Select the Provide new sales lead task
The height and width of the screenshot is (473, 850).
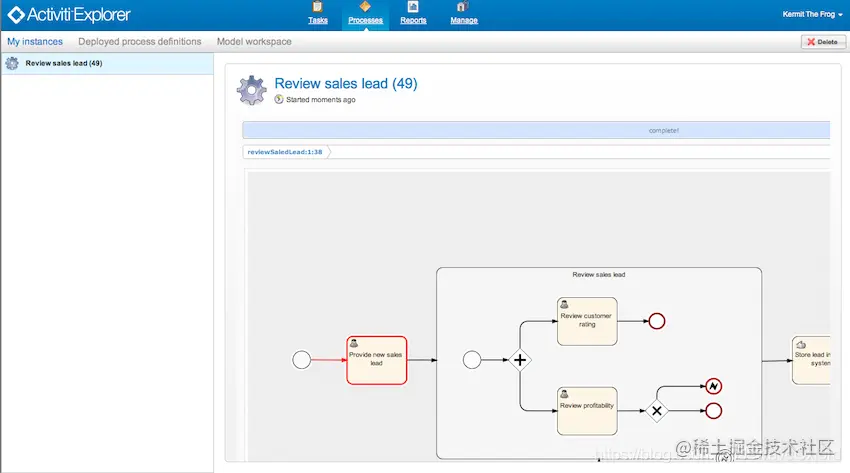(377, 360)
